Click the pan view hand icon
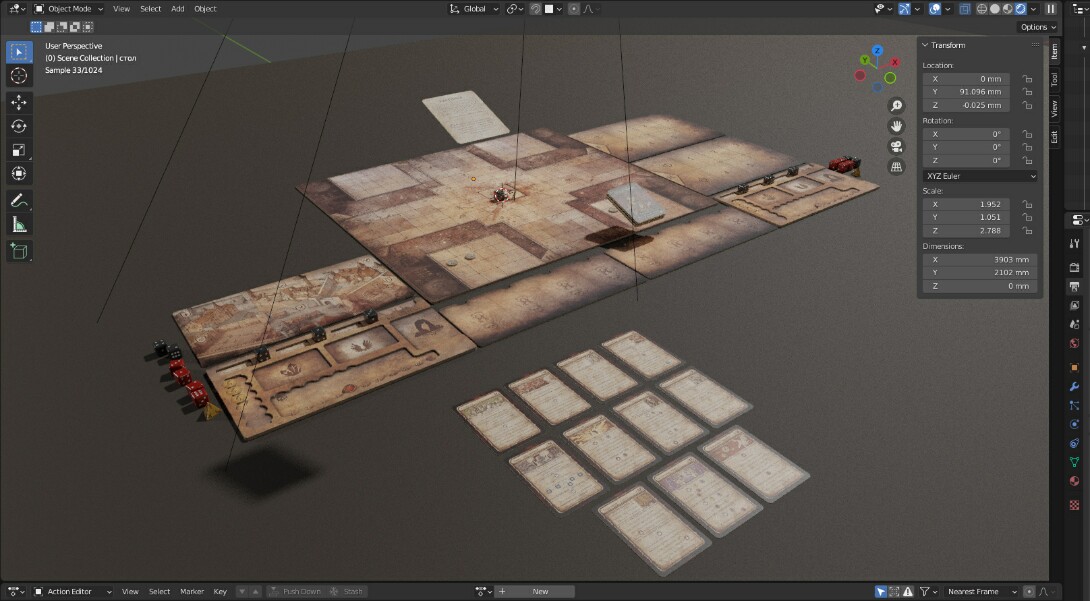The image size is (1090, 601). 897,126
